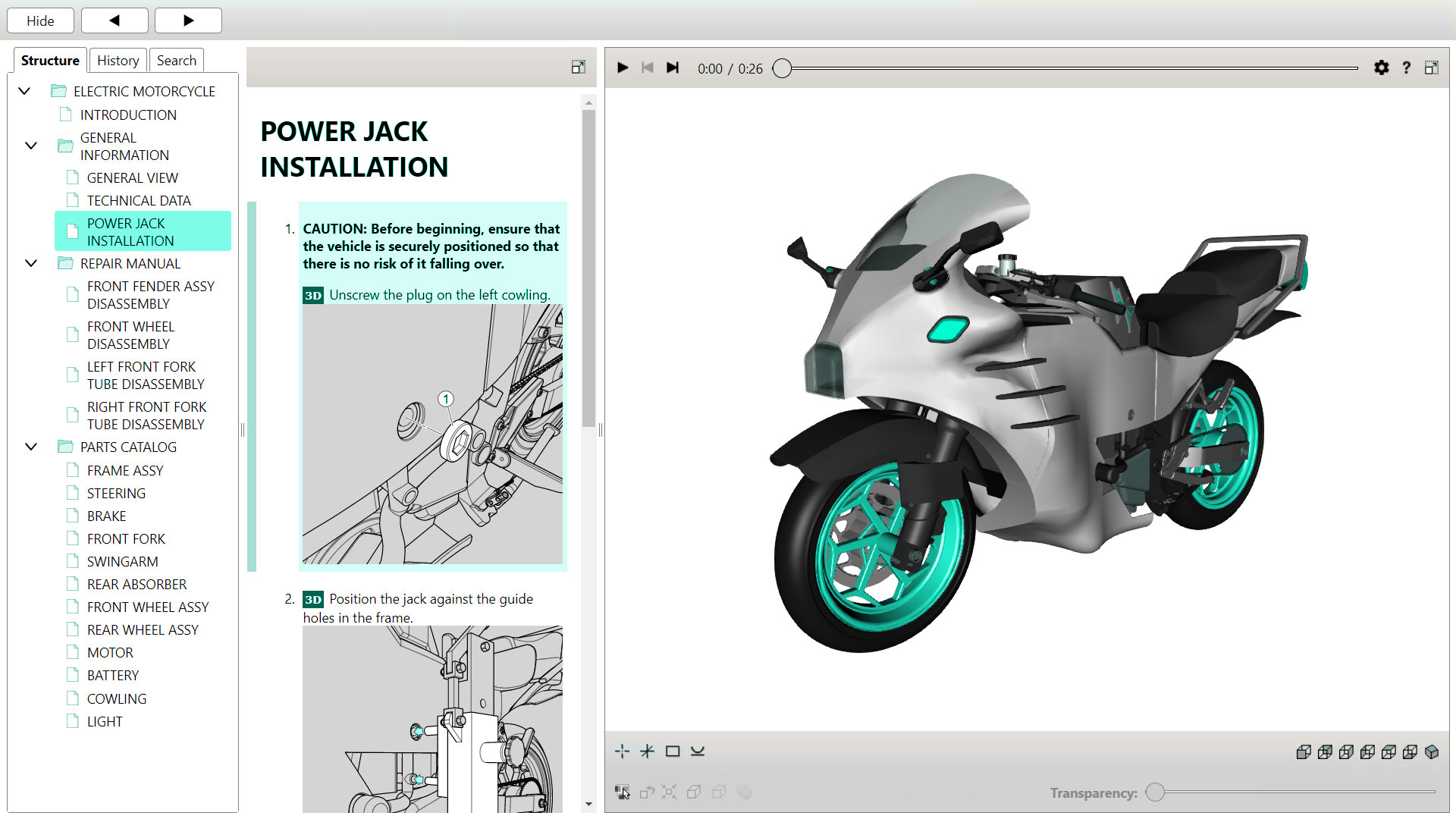Viewport: 1456px width, 819px height.
Task: Collapse the REPAIR MANUAL folder
Action: pos(31,263)
